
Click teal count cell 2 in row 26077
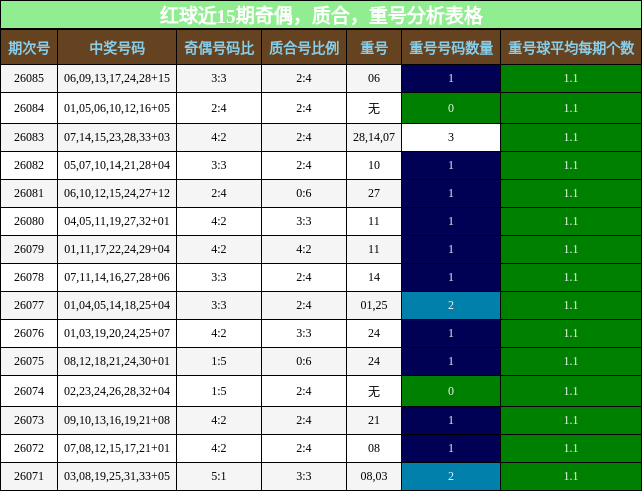(x=451, y=305)
